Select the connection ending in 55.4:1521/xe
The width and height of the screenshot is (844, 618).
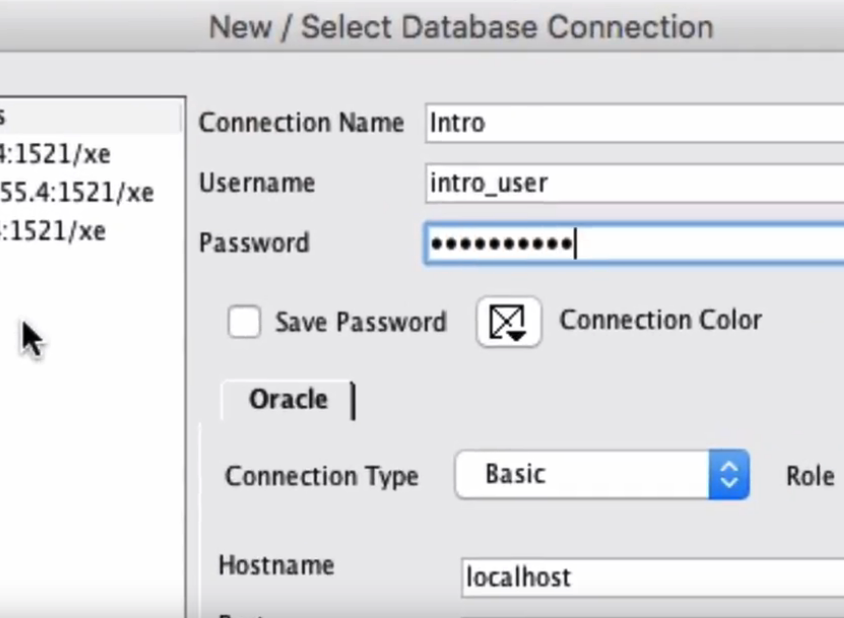(x=76, y=192)
